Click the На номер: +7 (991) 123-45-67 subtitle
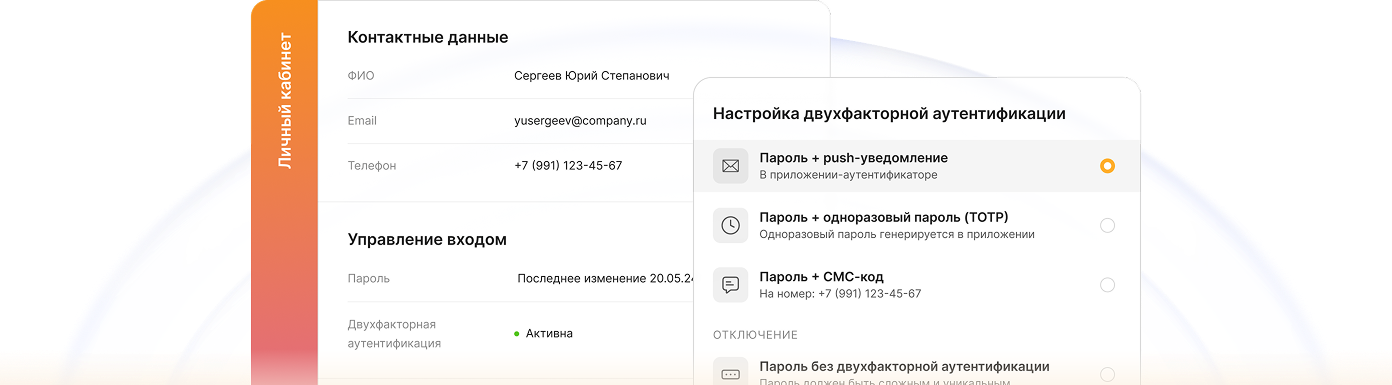1392x385 pixels. 840,294
